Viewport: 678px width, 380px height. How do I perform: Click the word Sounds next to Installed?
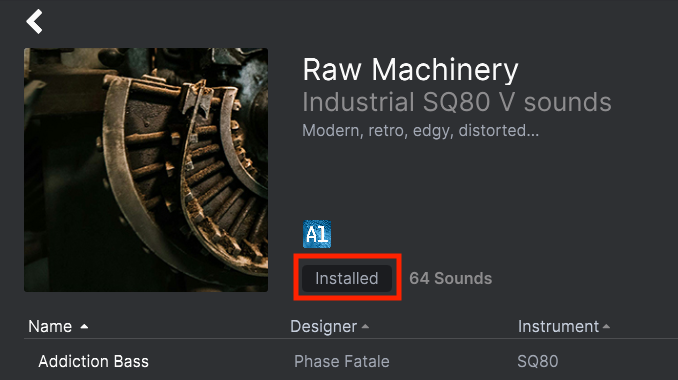463,278
